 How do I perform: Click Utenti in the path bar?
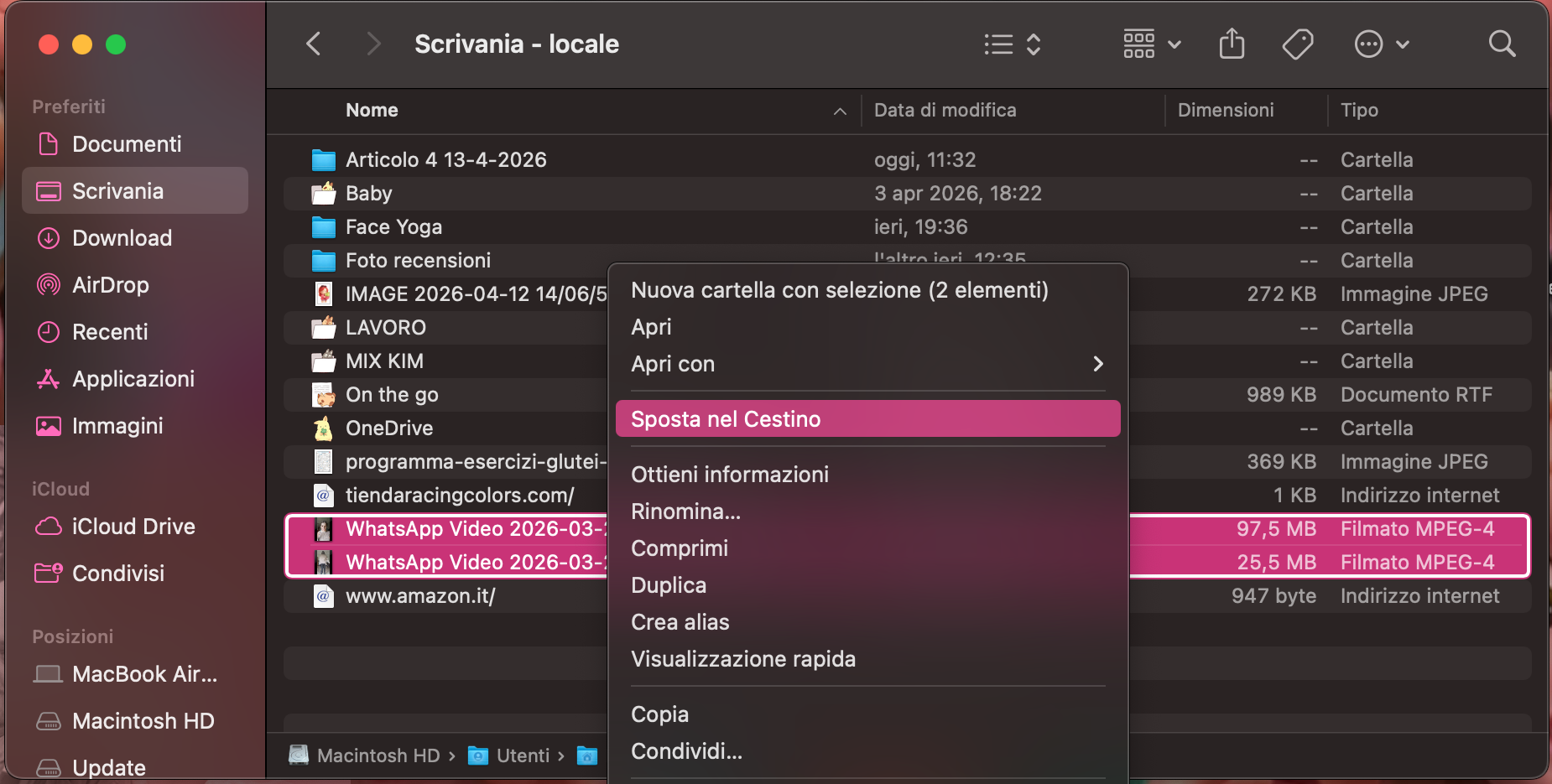[522, 755]
